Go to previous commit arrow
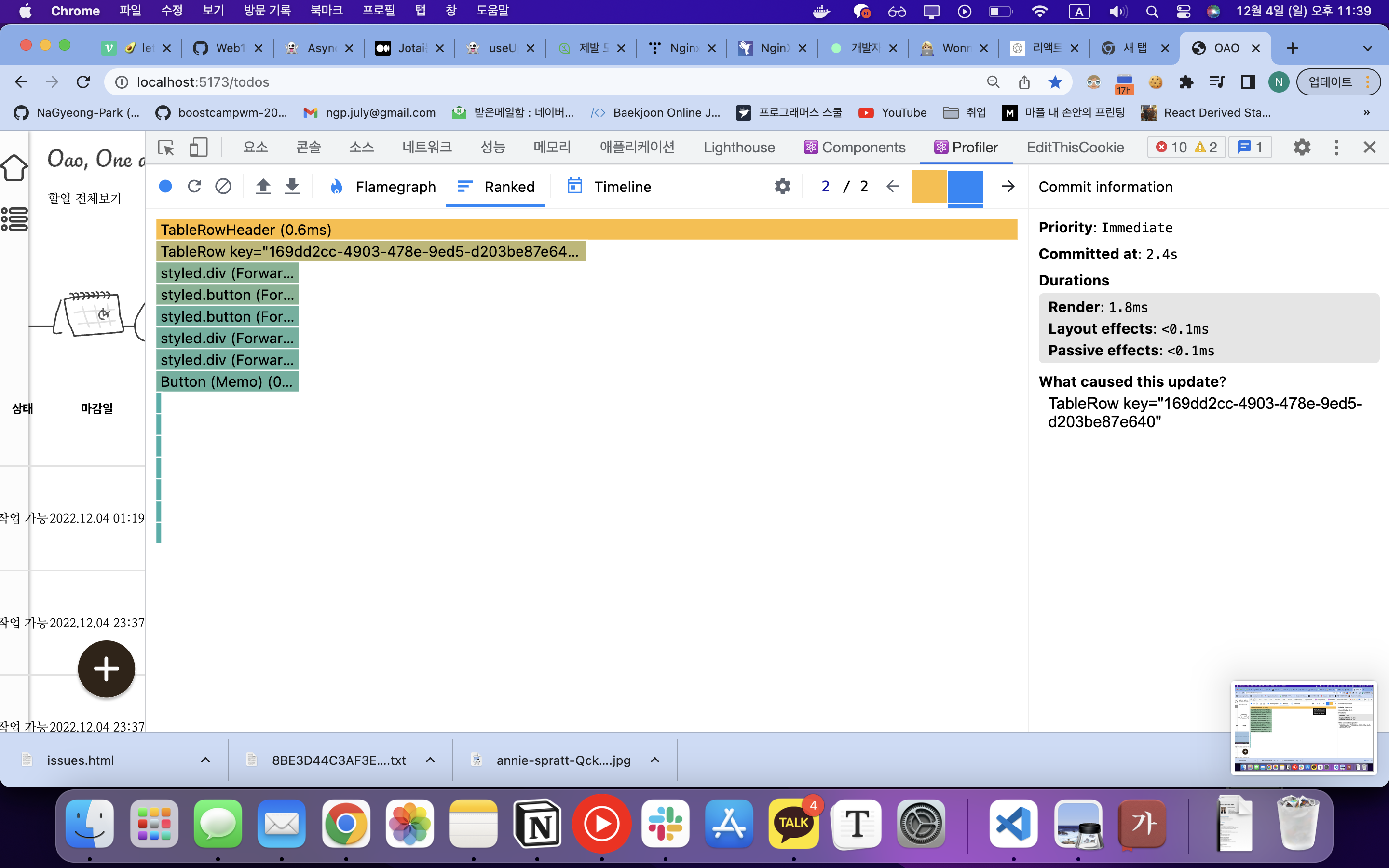 pos(893,186)
